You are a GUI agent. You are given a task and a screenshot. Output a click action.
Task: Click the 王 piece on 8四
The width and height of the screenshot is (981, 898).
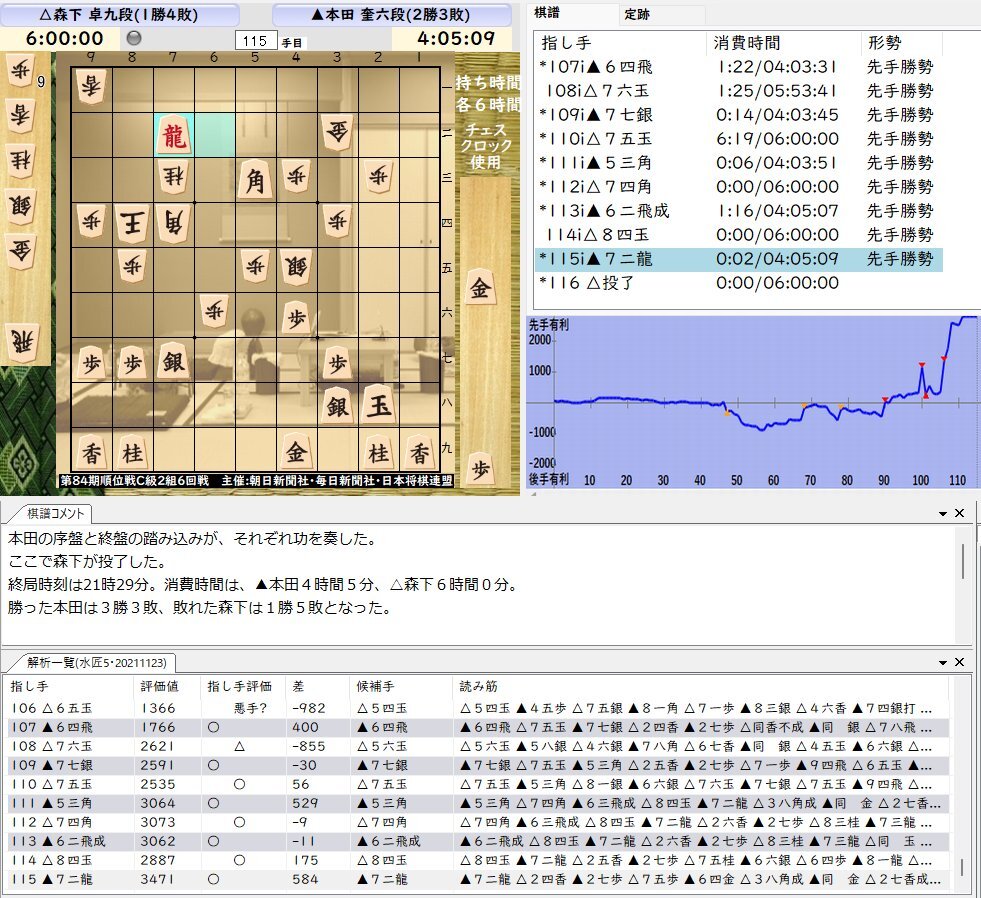click(133, 224)
